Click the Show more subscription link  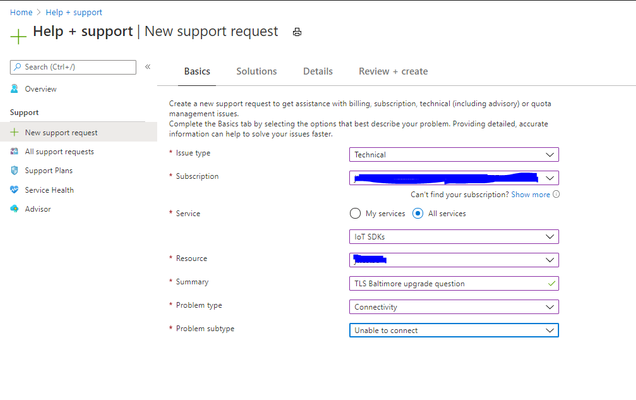530,194
